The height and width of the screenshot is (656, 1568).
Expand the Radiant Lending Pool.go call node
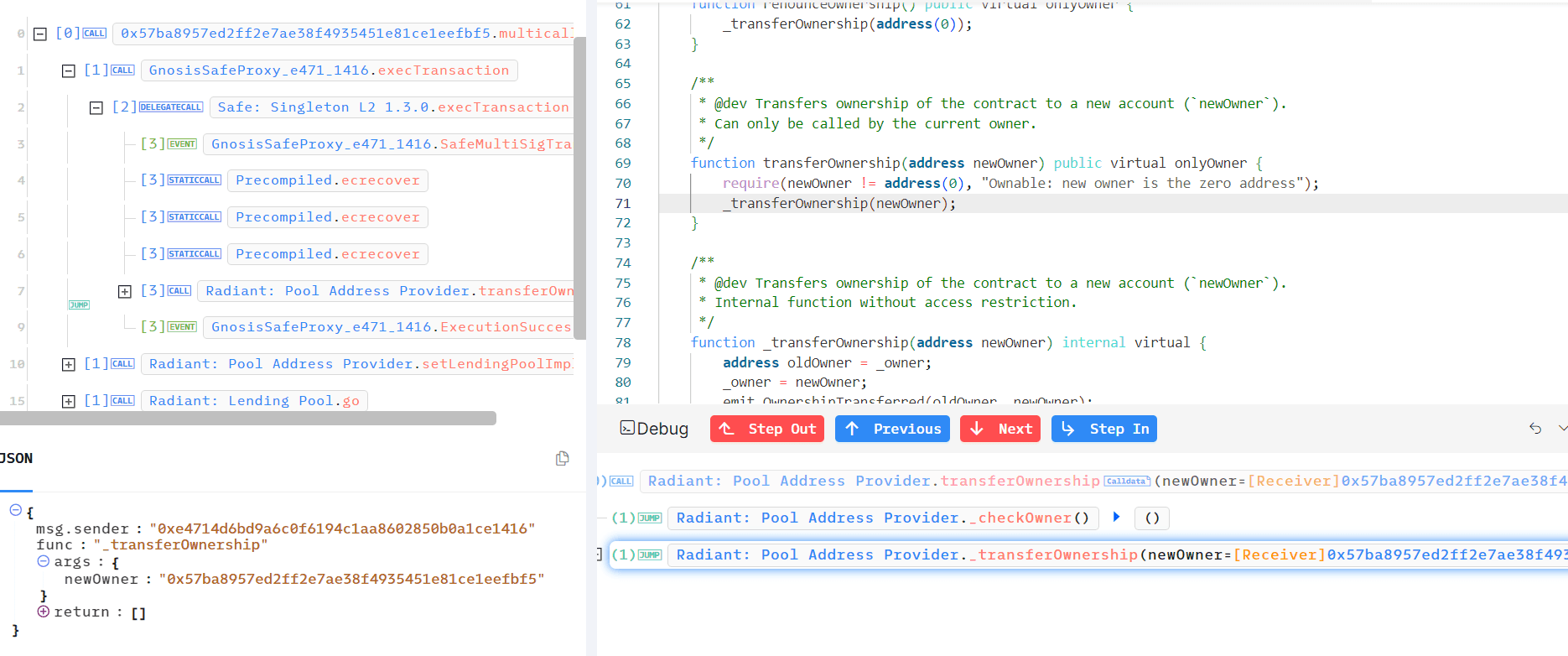[69, 401]
